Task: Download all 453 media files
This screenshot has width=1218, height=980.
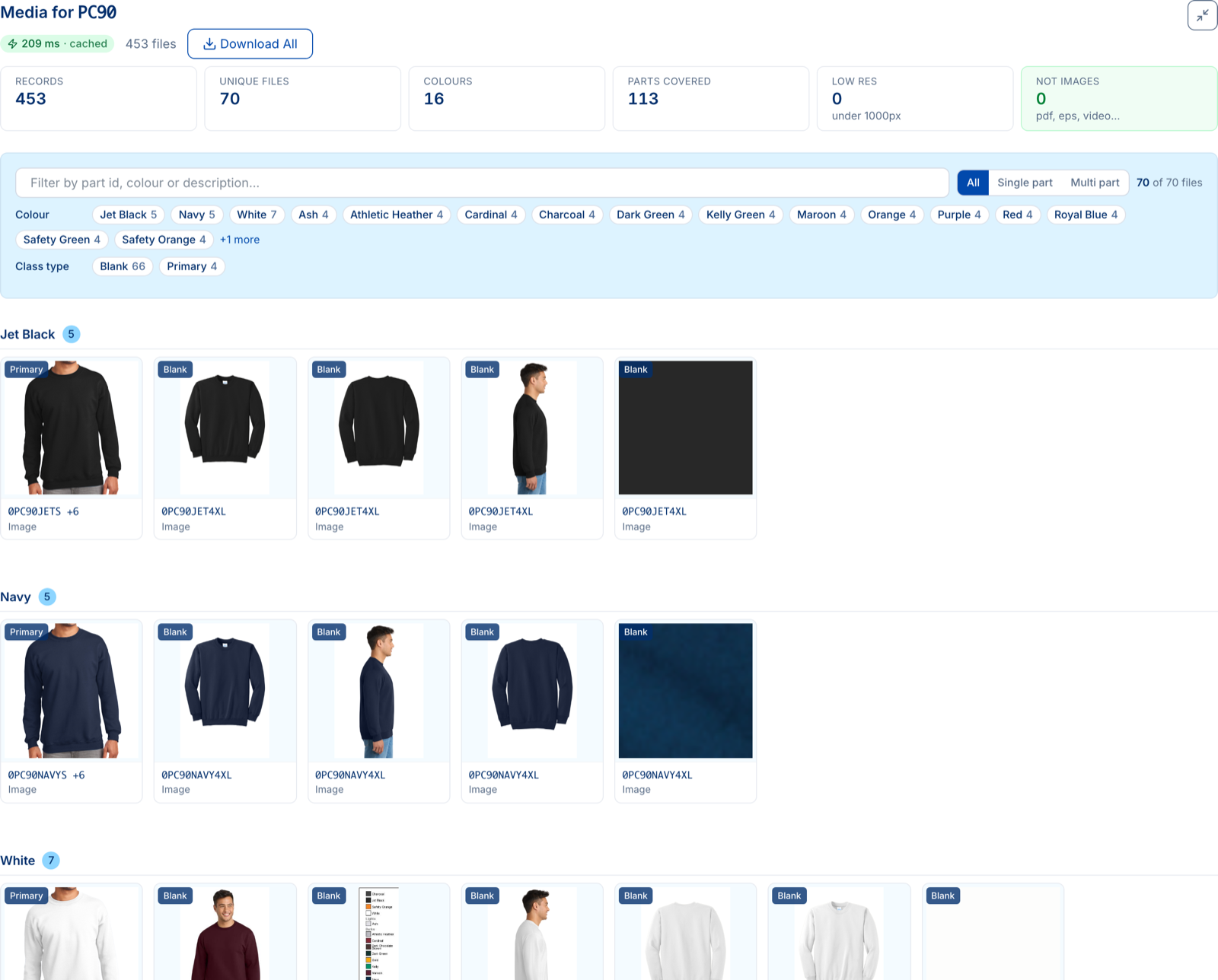Action: point(250,44)
